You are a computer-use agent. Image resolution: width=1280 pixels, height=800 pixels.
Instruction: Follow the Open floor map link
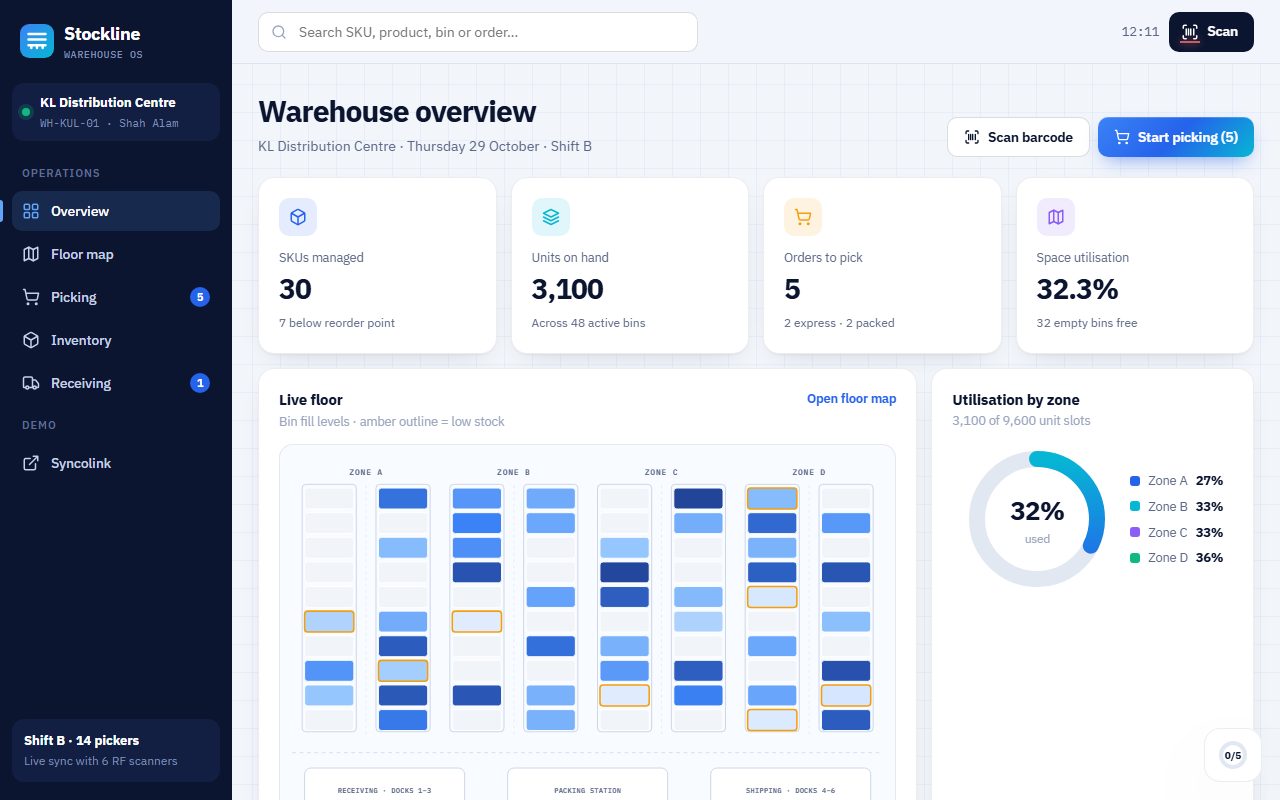point(852,399)
